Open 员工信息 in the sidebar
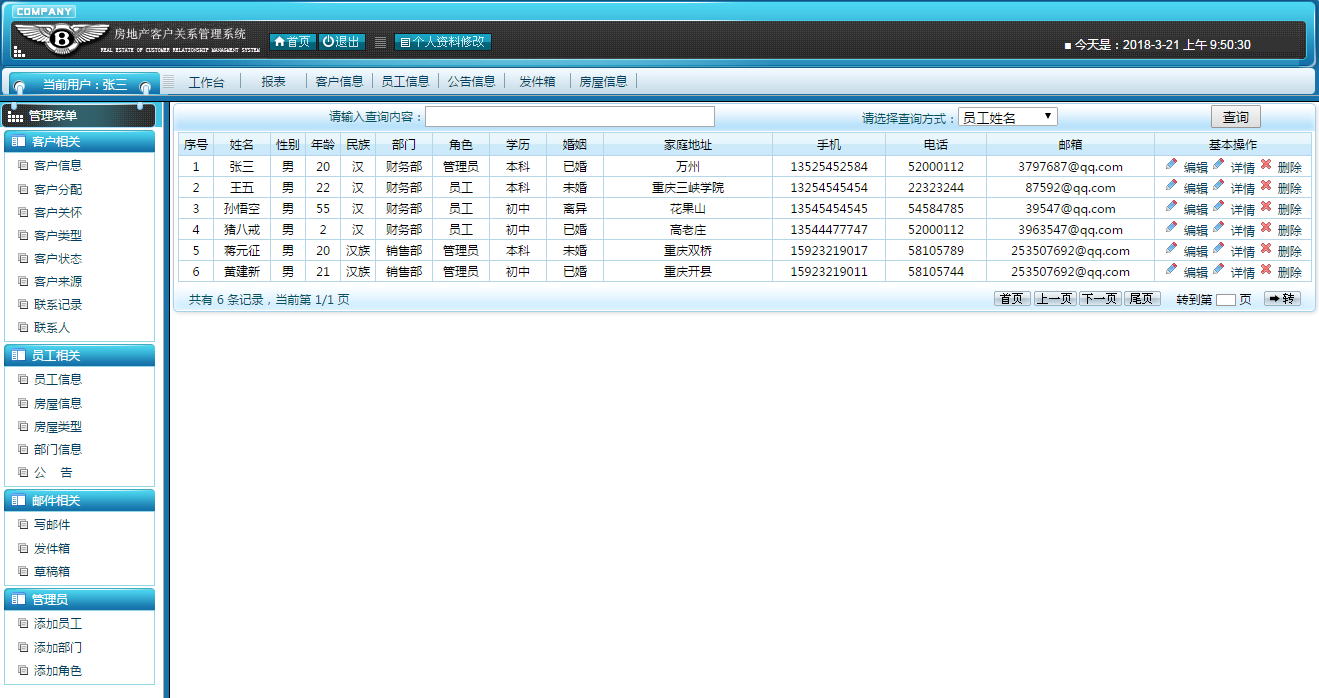The image size is (1319, 698). click(58, 380)
